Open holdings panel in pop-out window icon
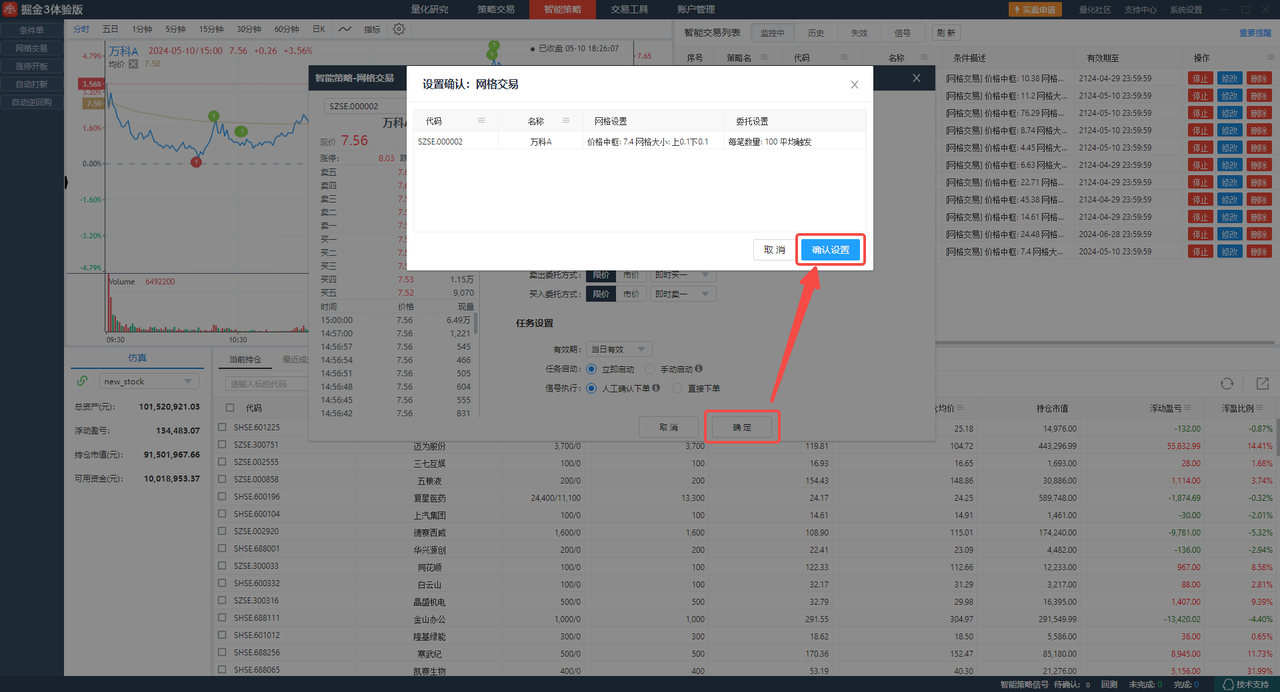This screenshot has height=692, width=1280. pyautogui.click(x=1262, y=384)
